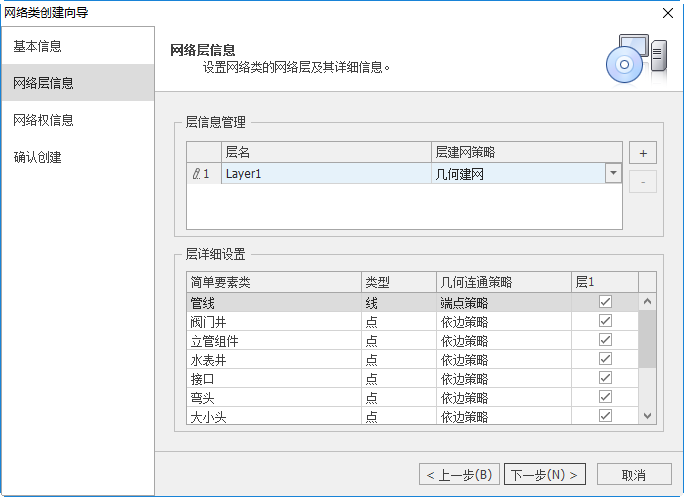Toggle 层1 checkbox for 弯头
The height and width of the screenshot is (497, 684).
coord(605,397)
